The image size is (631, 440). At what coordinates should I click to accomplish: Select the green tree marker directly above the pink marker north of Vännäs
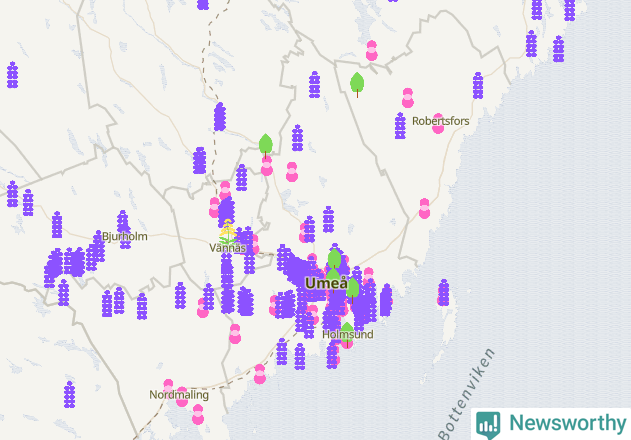(x=266, y=145)
